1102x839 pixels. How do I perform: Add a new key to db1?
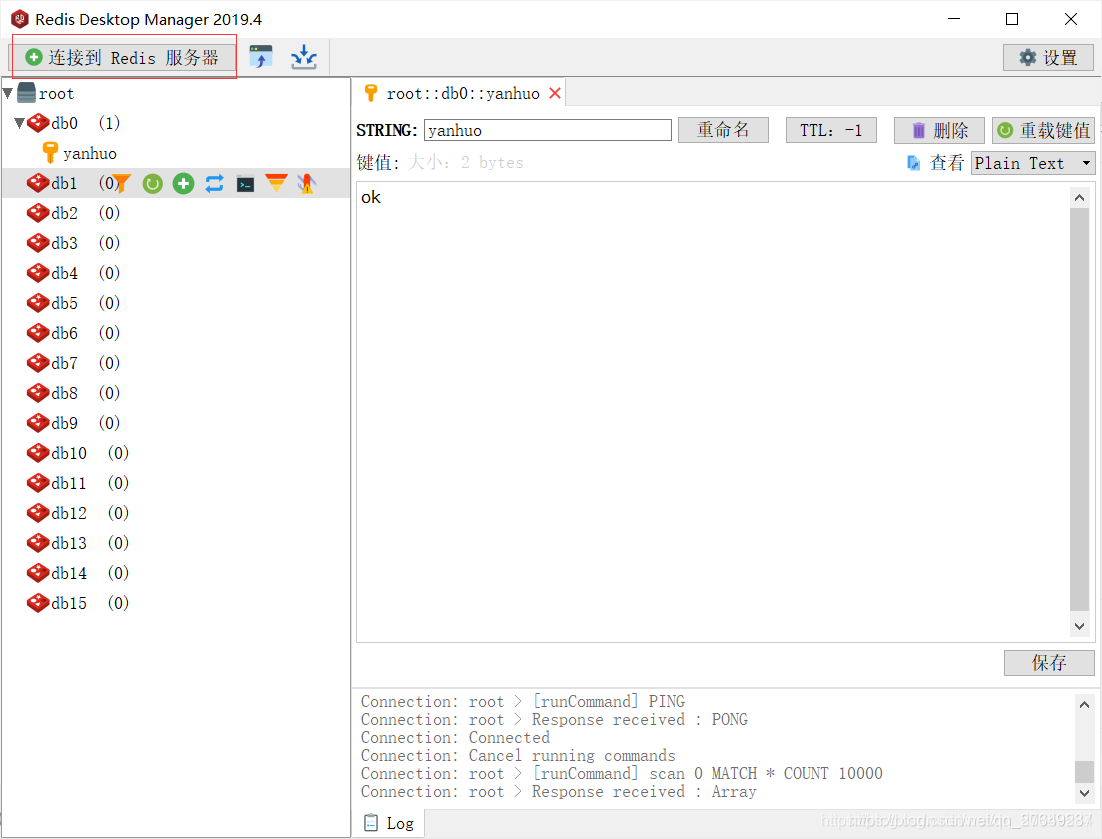[x=183, y=183]
